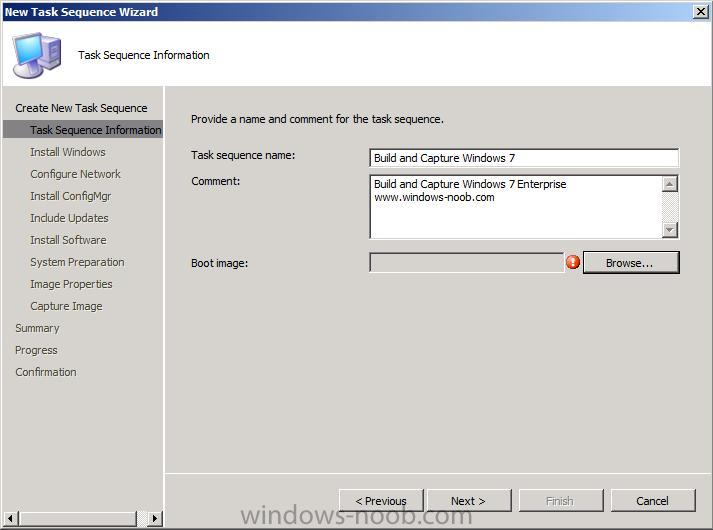
Task: Click the 'Task sequence name:' label
Action: (243, 155)
